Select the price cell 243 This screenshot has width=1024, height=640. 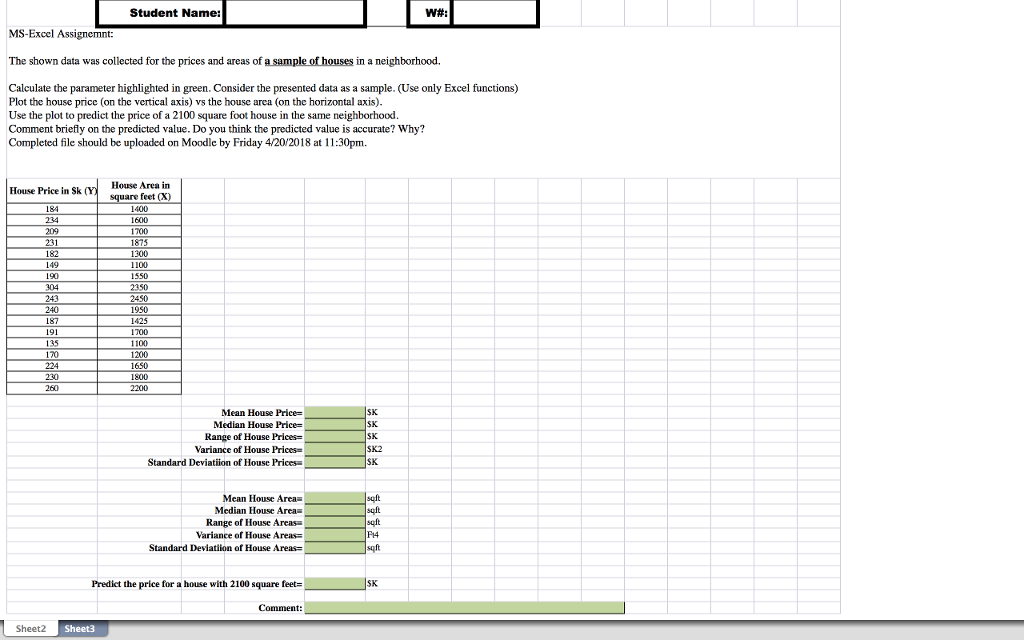(52, 298)
